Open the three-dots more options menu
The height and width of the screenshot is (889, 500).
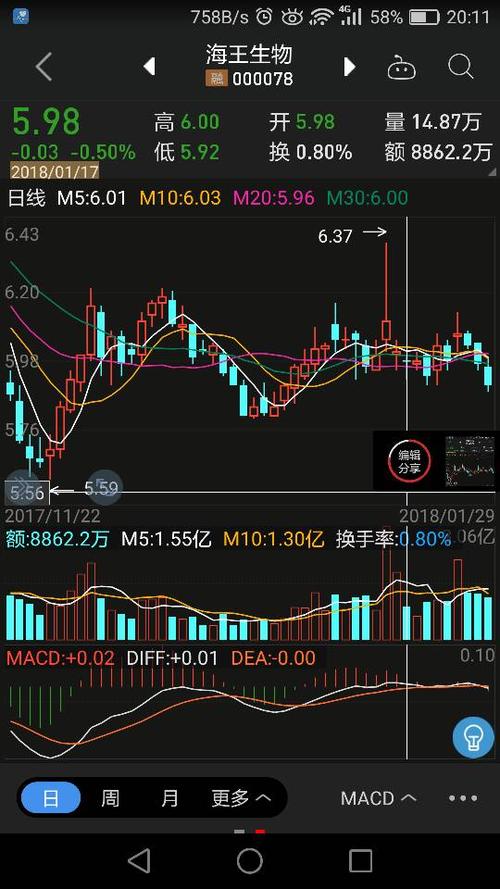(463, 798)
